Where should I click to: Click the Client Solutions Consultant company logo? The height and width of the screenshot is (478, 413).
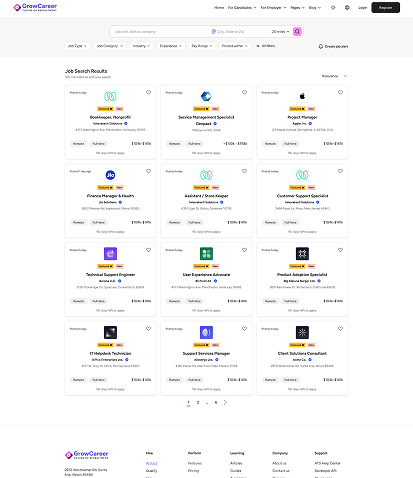tap(302, 332)
